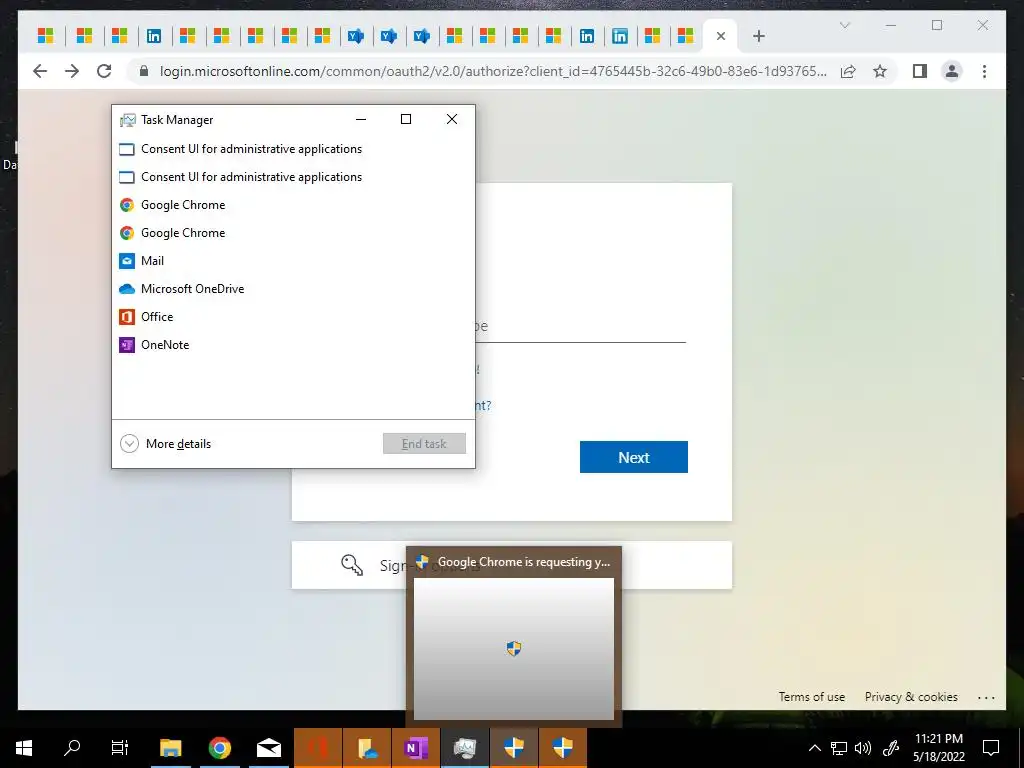Screen dimensions: 1024x768
Task: Open Chrome's side panel
Action: point(920,71)
